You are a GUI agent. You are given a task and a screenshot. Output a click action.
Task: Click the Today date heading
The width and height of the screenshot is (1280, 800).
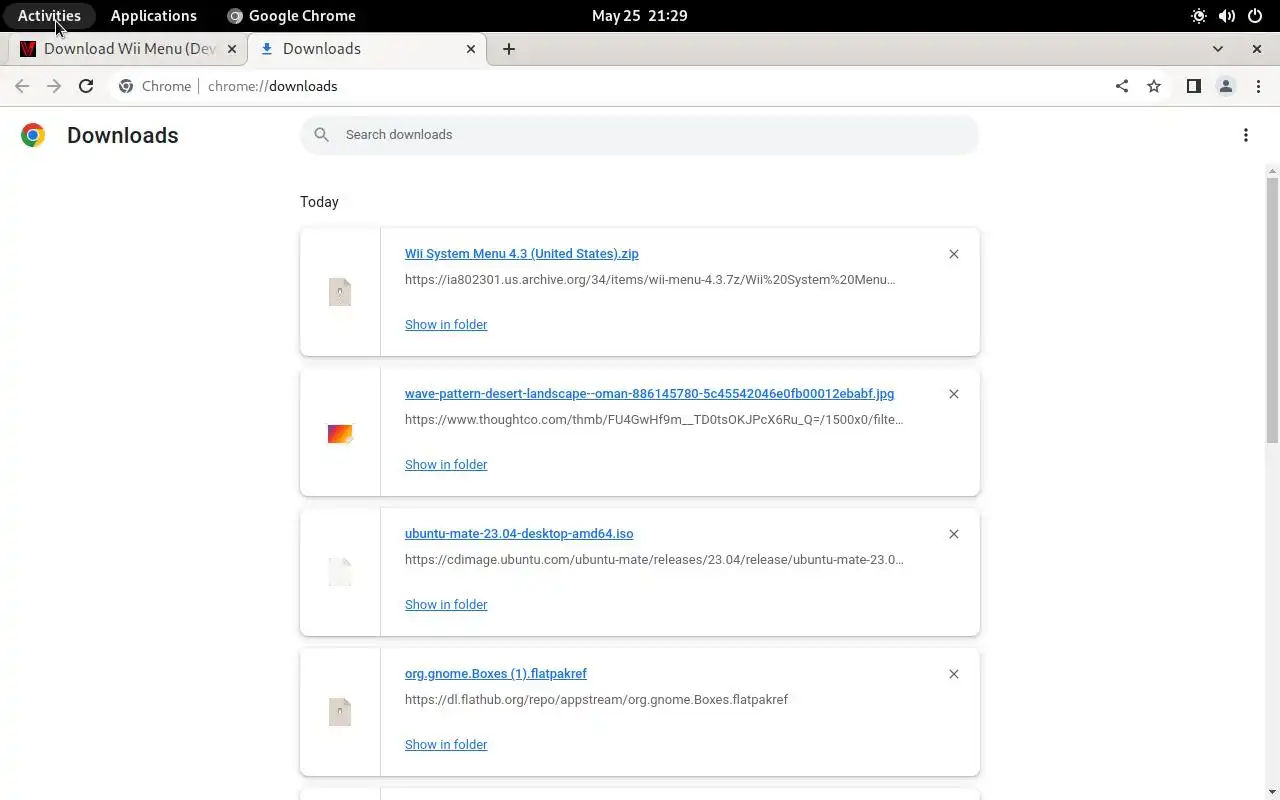(x=319, y=202)
